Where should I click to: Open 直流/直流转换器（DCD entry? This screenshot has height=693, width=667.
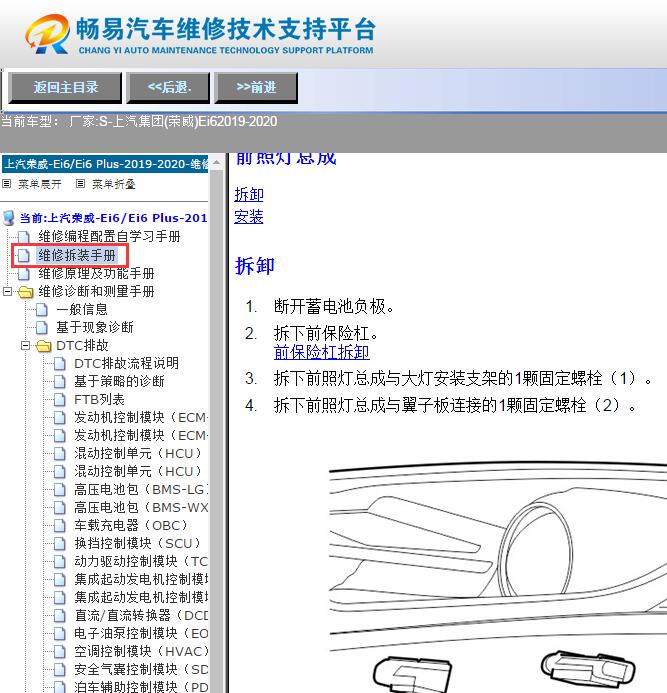141,616
